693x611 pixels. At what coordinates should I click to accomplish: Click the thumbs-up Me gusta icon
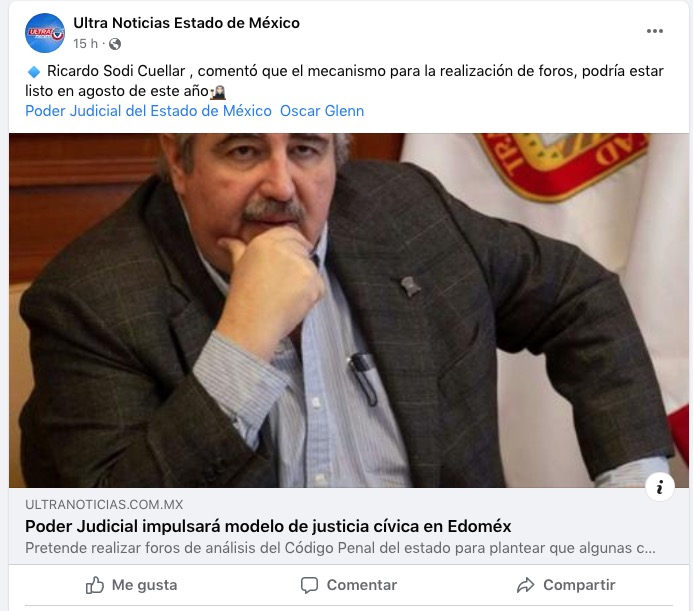95,585
